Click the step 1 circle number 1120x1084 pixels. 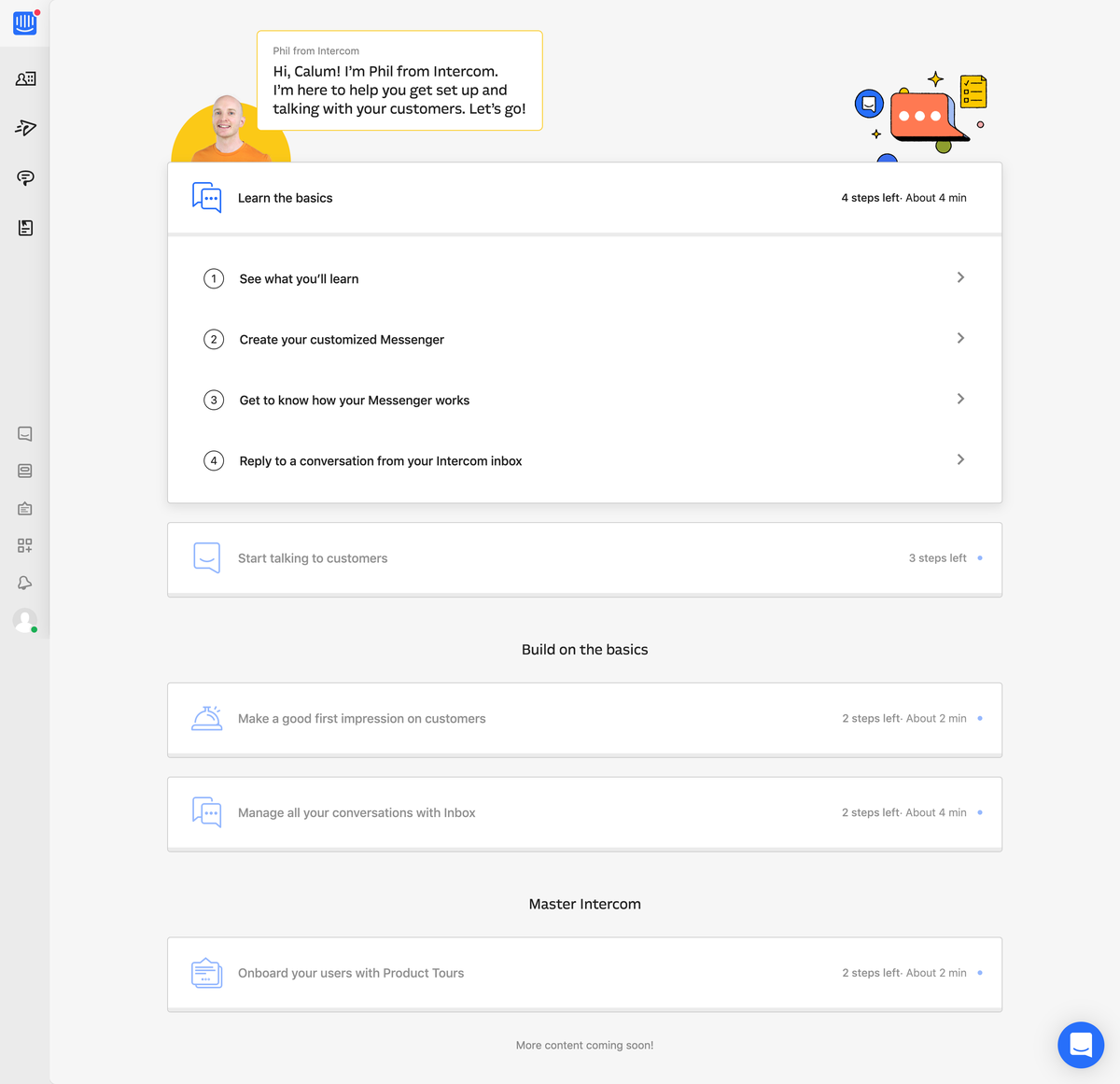pos(214,278)
